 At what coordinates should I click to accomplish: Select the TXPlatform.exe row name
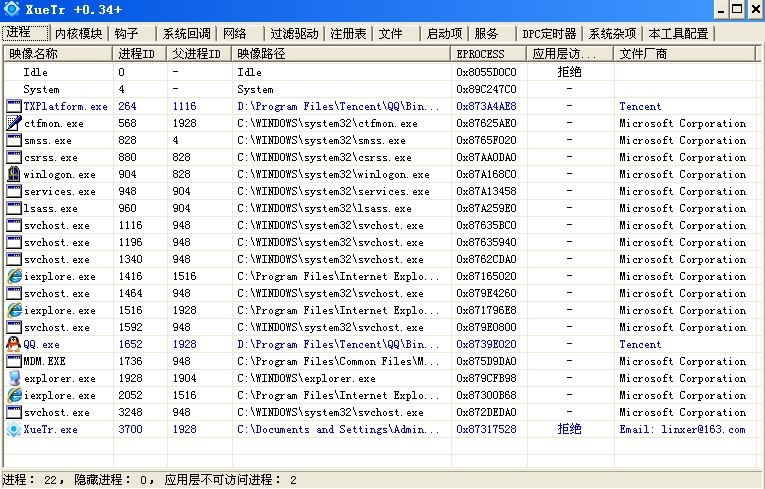(x=65, y=106)
